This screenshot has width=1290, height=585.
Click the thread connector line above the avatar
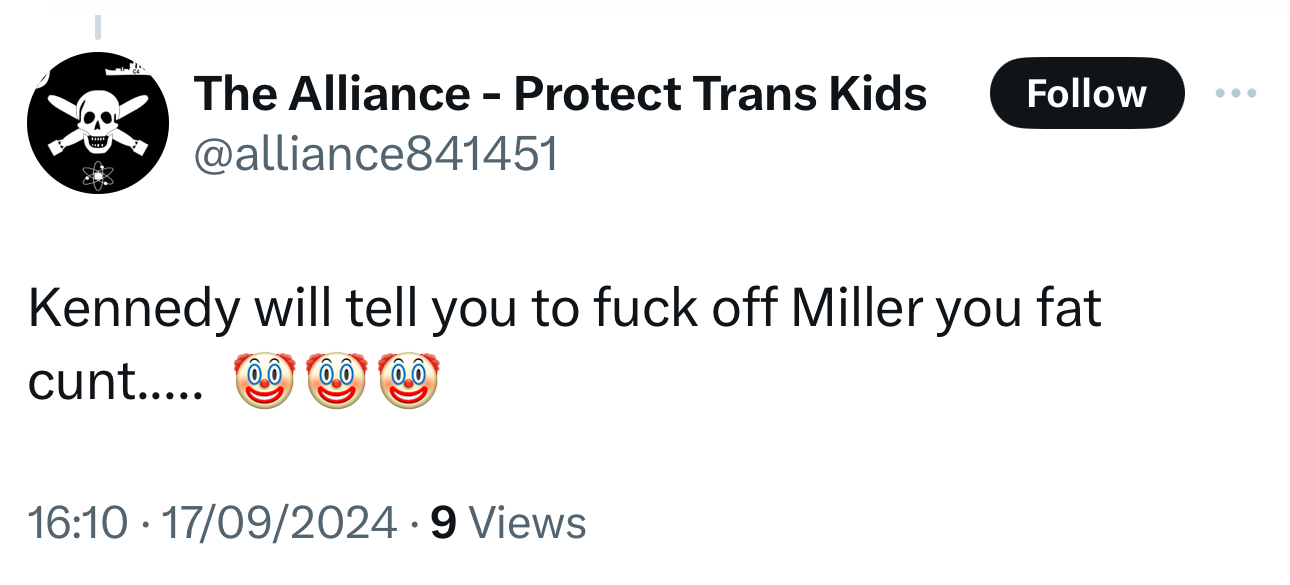98,27
